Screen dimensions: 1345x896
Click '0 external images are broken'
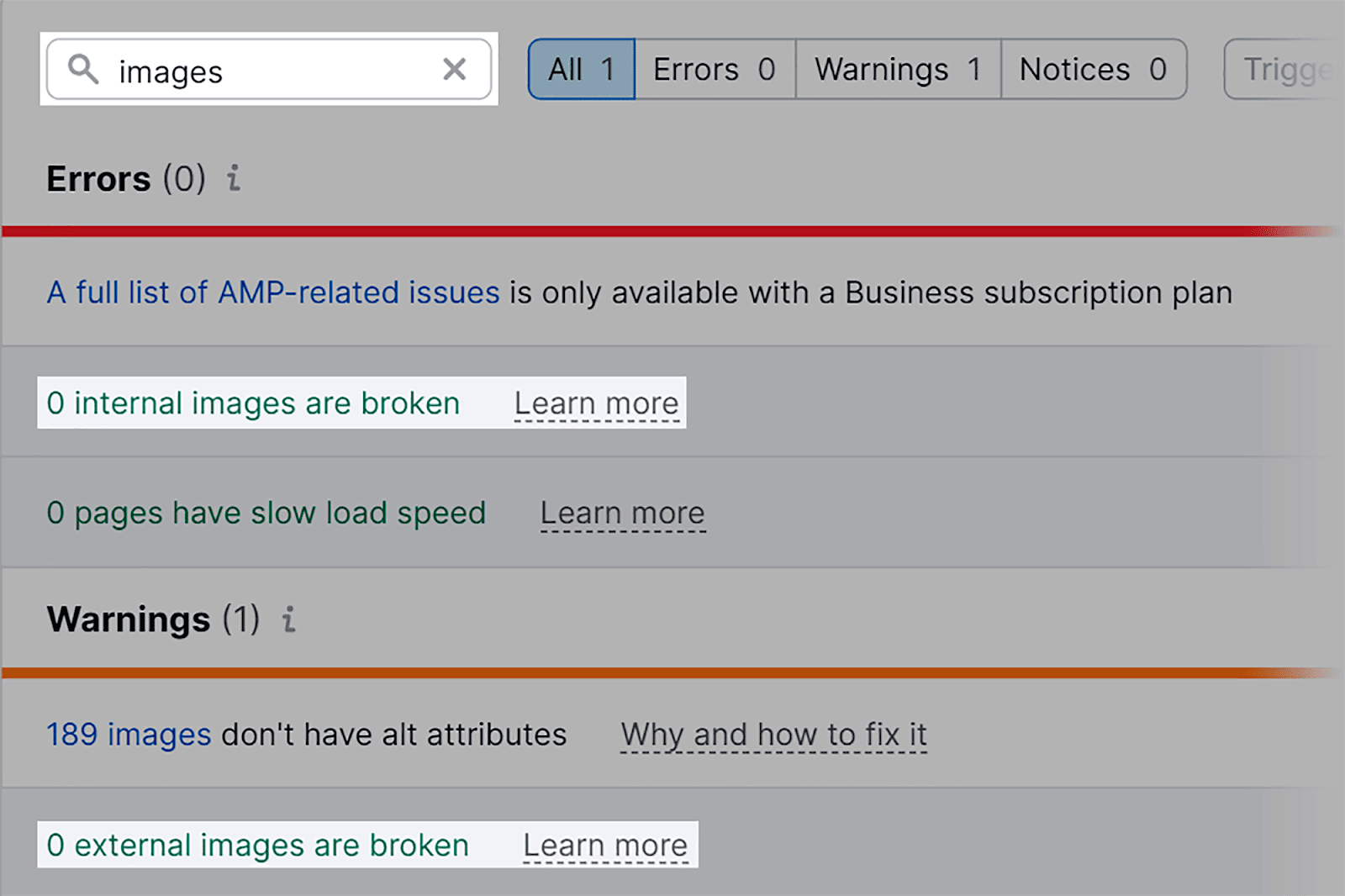coord(257,845)
